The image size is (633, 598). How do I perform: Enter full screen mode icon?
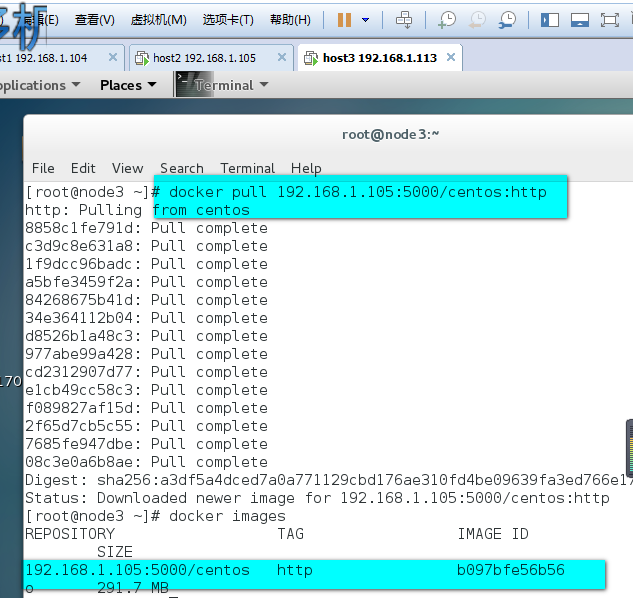point(610,20)
